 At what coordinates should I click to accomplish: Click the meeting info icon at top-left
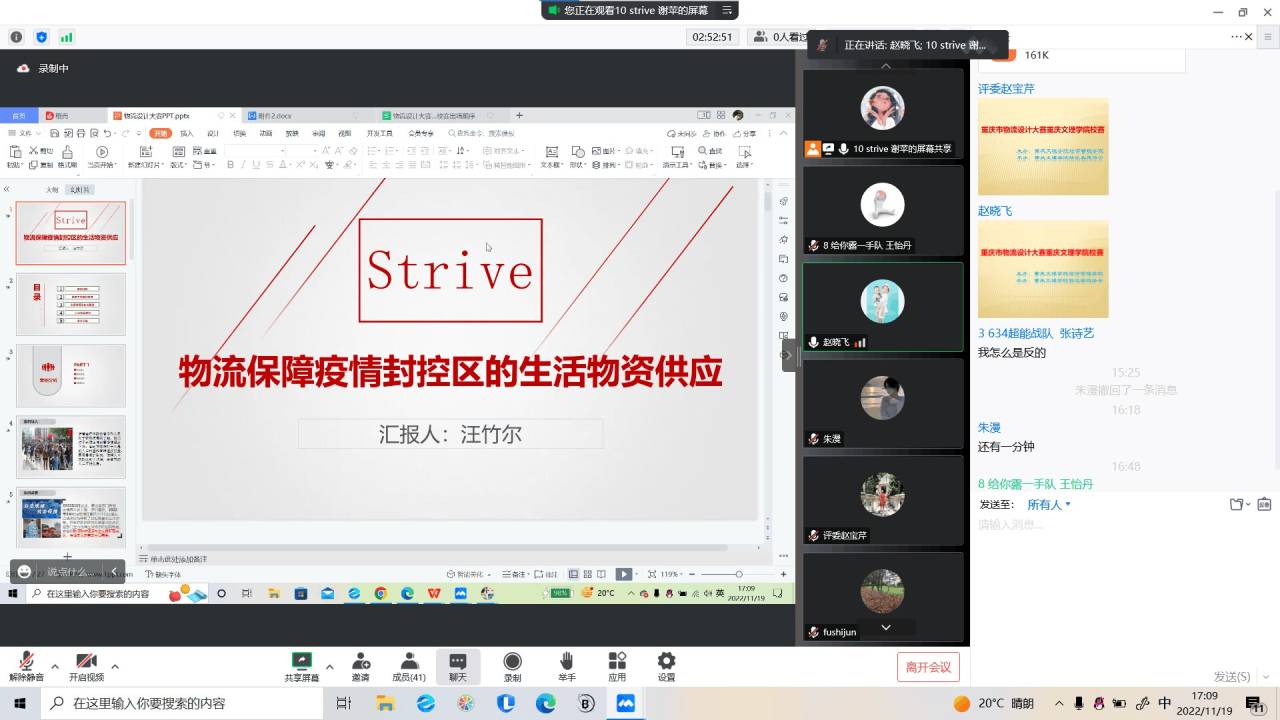[x=16, y=37]
